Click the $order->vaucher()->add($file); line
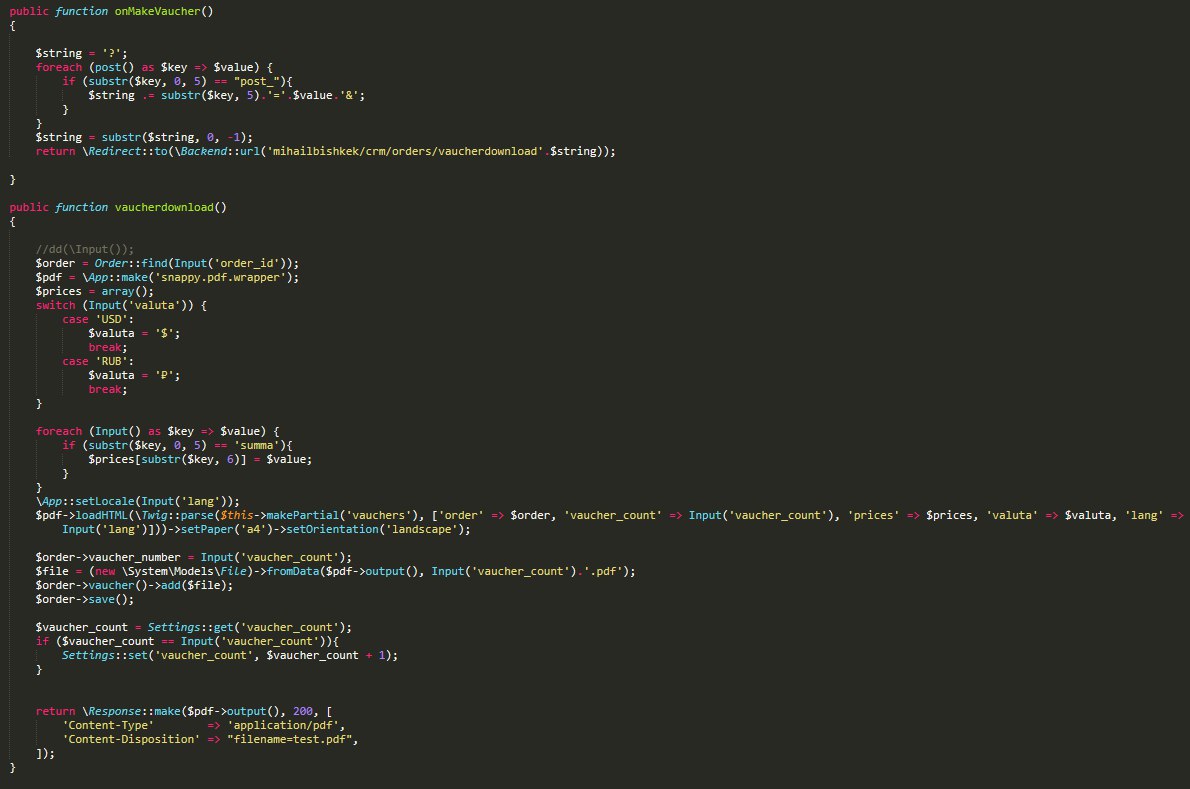This screenshot has height=789, width=1190. (x=134, y=586)
